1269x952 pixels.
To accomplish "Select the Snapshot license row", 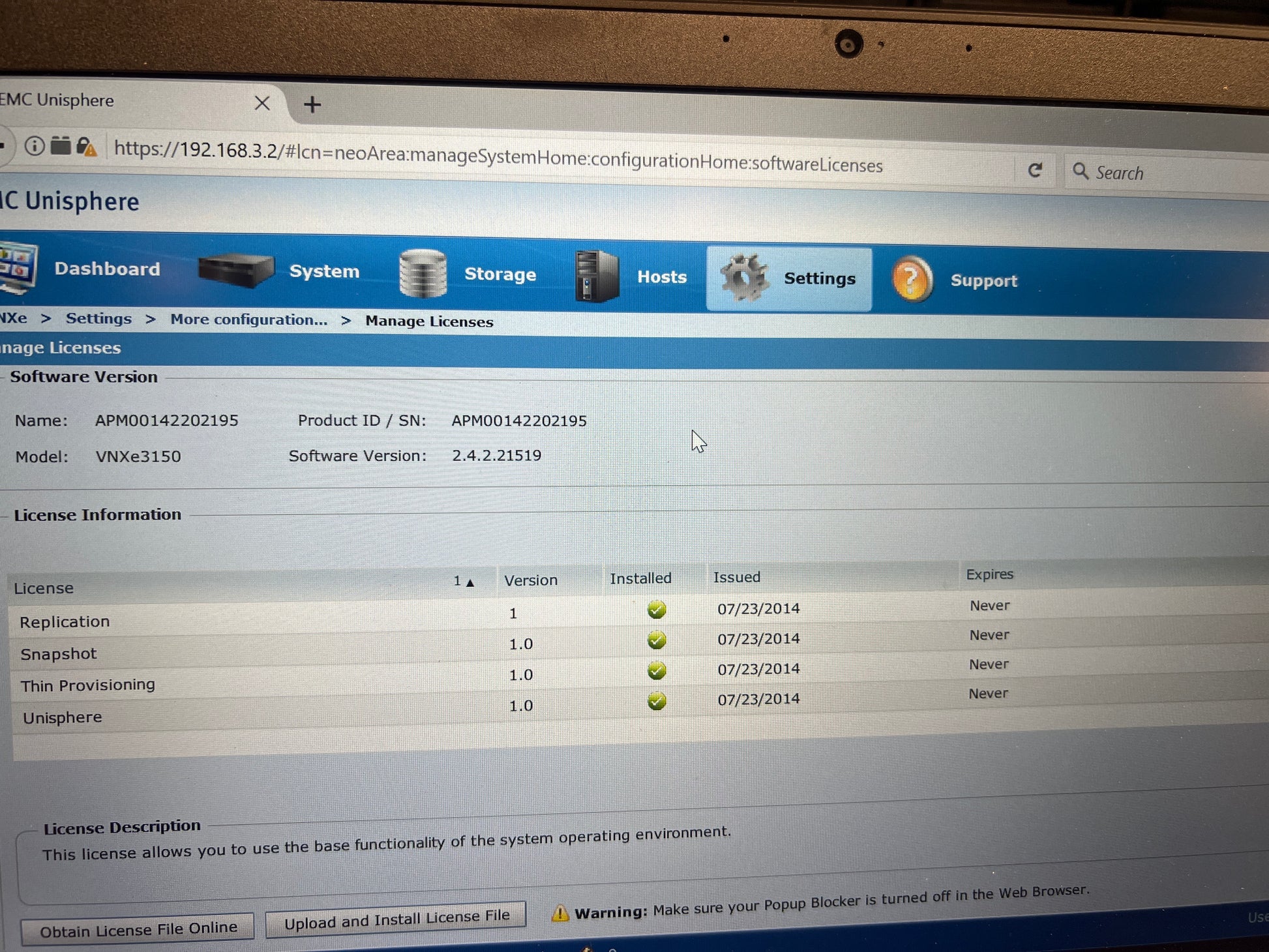I will click(639, 644).
